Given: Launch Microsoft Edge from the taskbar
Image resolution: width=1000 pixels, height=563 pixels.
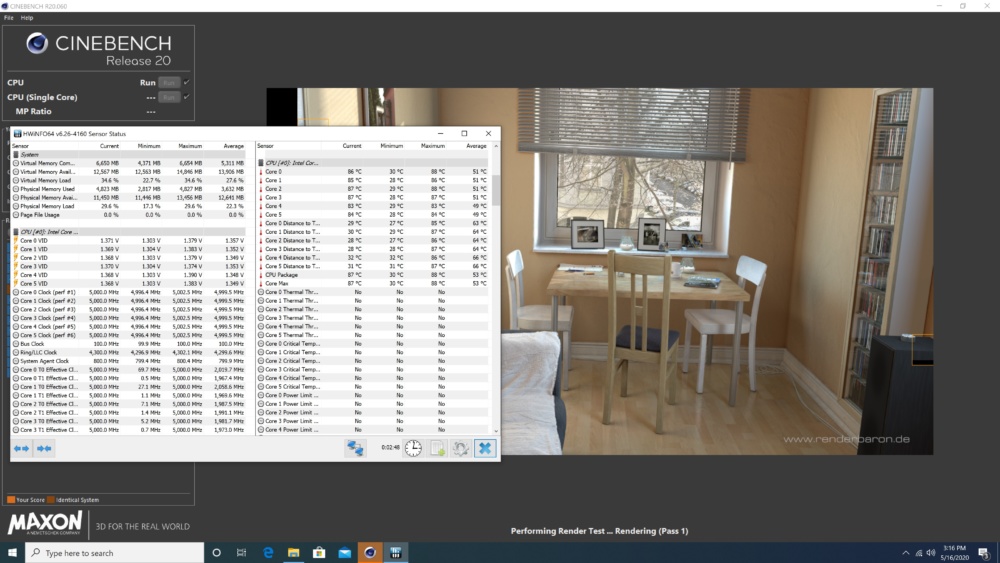Looking at the screenshot, I should tap(268, 553).
